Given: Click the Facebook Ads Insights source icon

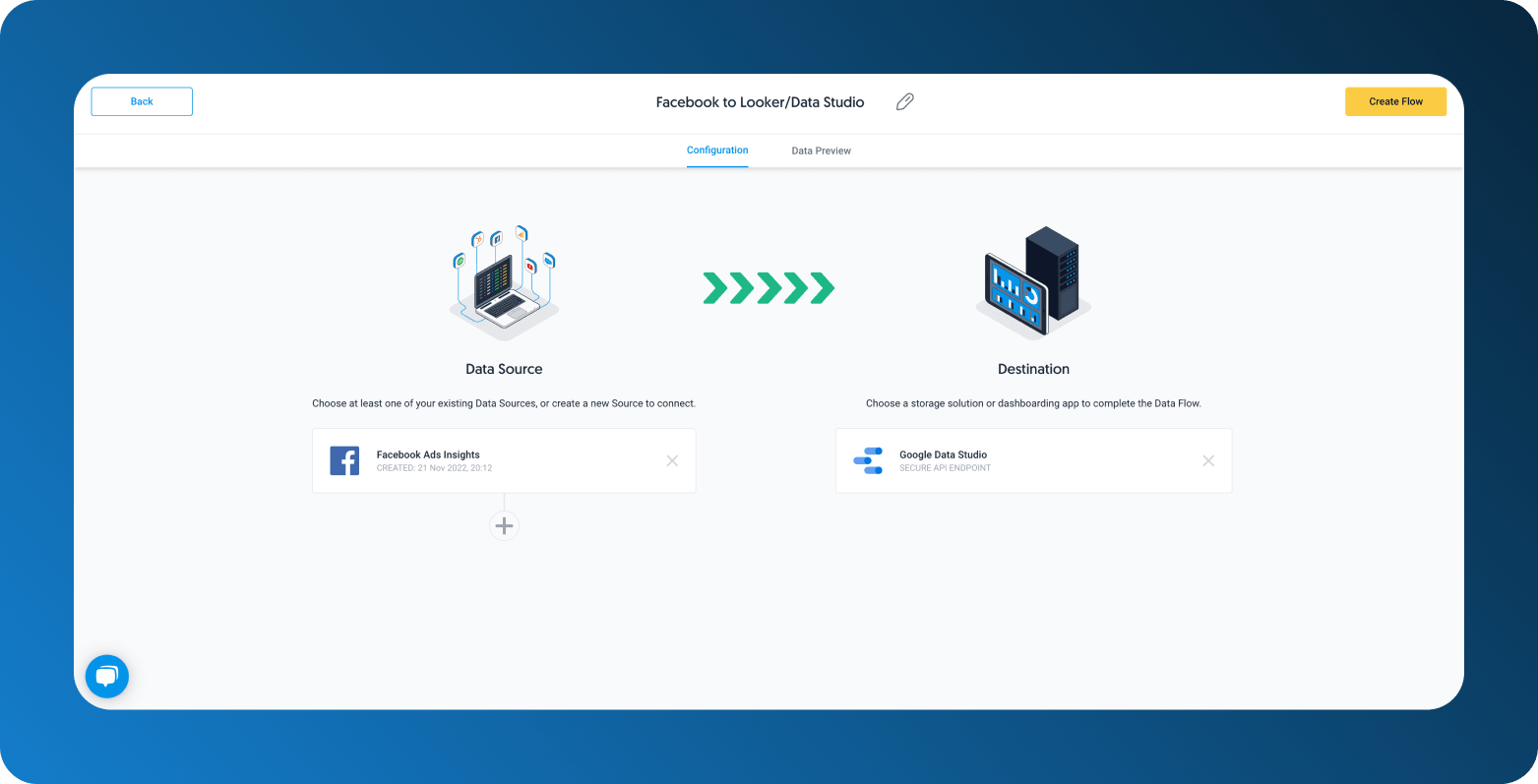Looking at the screenshot, I should (x=344, y=460).
